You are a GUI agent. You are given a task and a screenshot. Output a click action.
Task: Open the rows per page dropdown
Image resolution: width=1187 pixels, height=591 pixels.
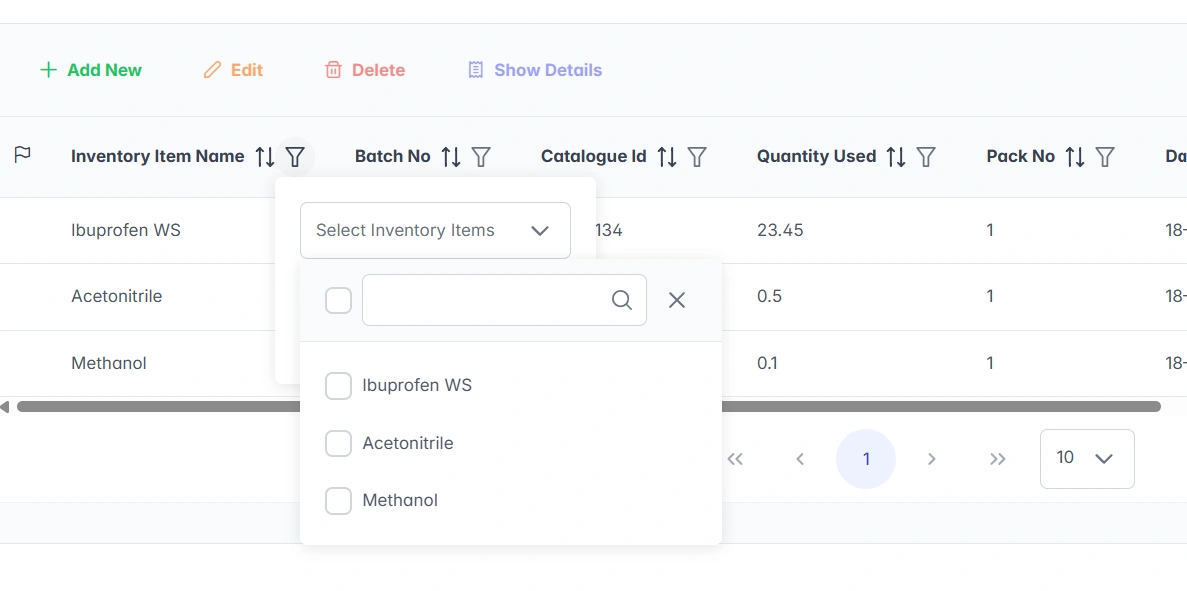point(1086,458)
